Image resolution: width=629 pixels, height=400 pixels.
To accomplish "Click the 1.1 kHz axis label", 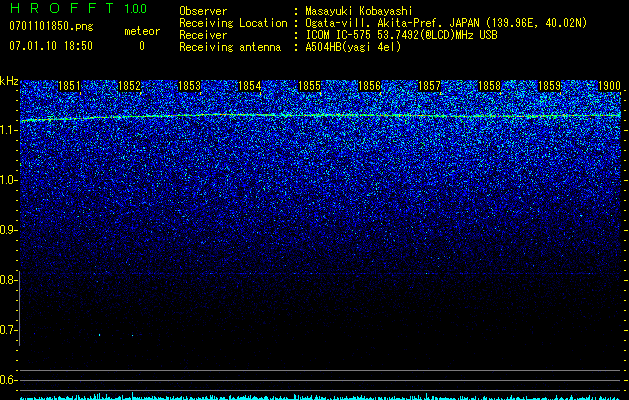I will coord(8,130).
